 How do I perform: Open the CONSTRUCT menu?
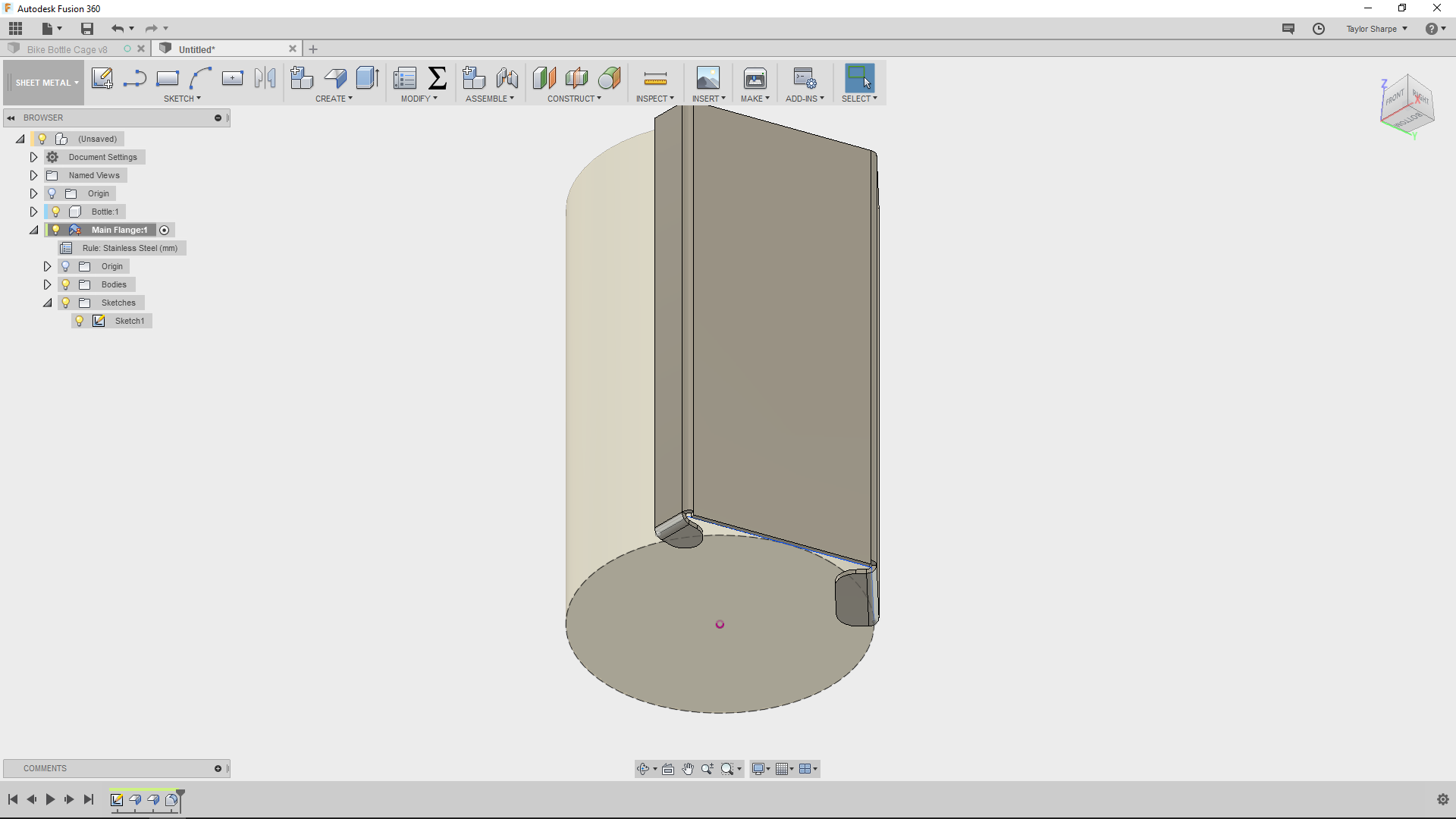tap(574, 99)
